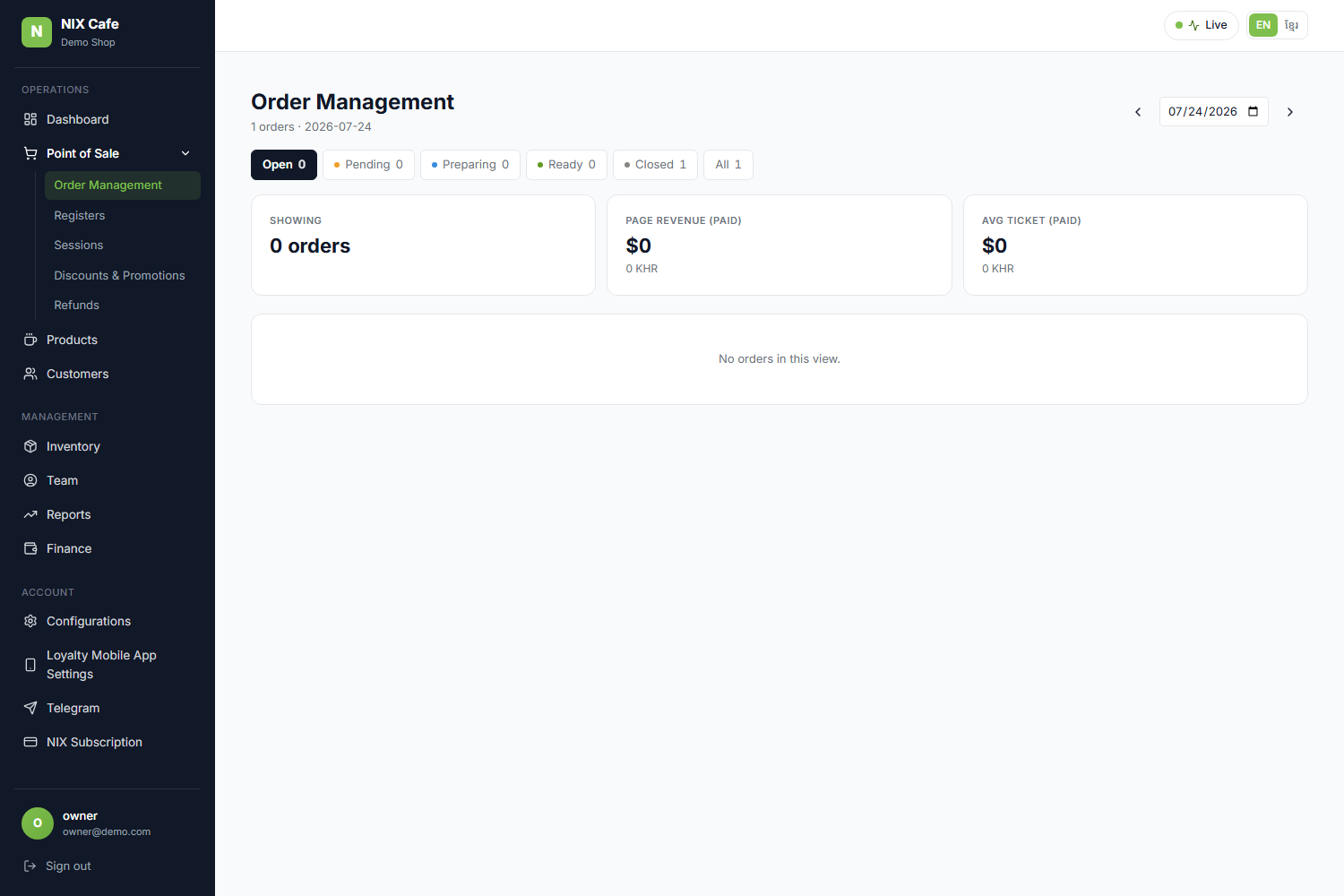Click the owner avatar circle

tap(38, 823)
